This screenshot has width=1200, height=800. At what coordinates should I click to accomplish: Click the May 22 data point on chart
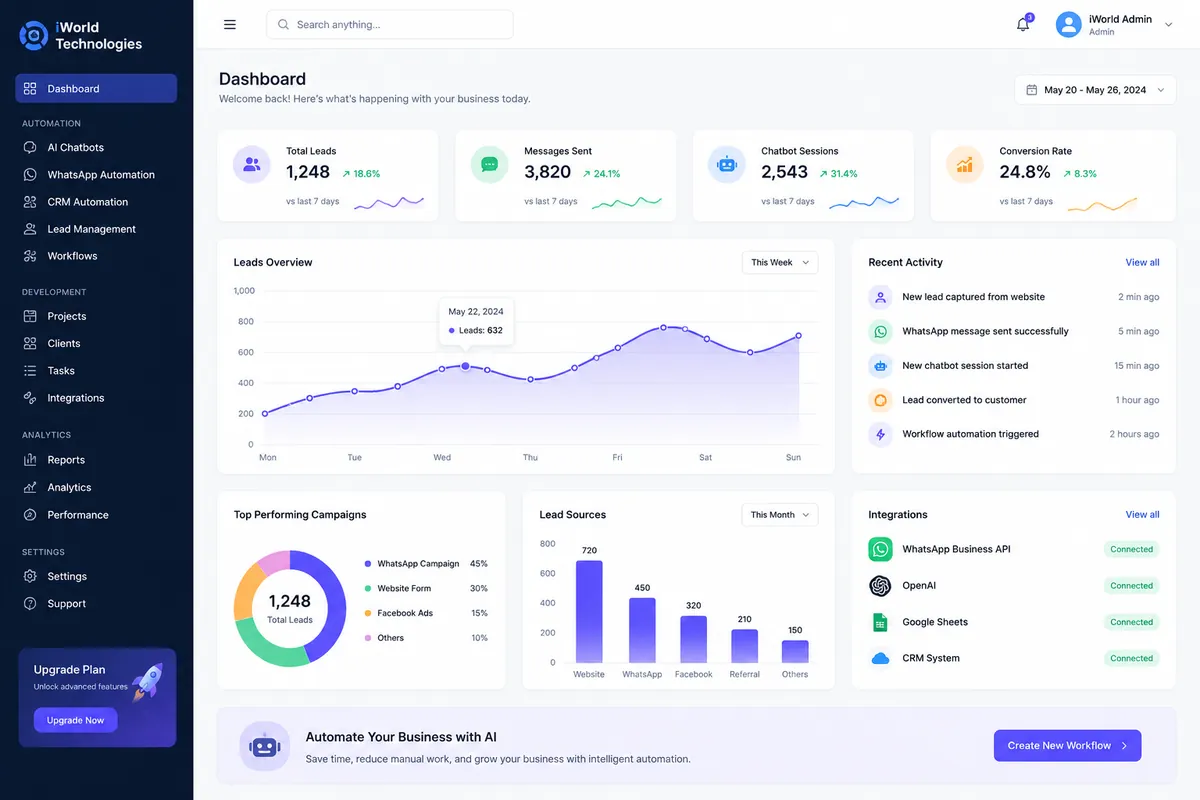[x=465, y=366]
